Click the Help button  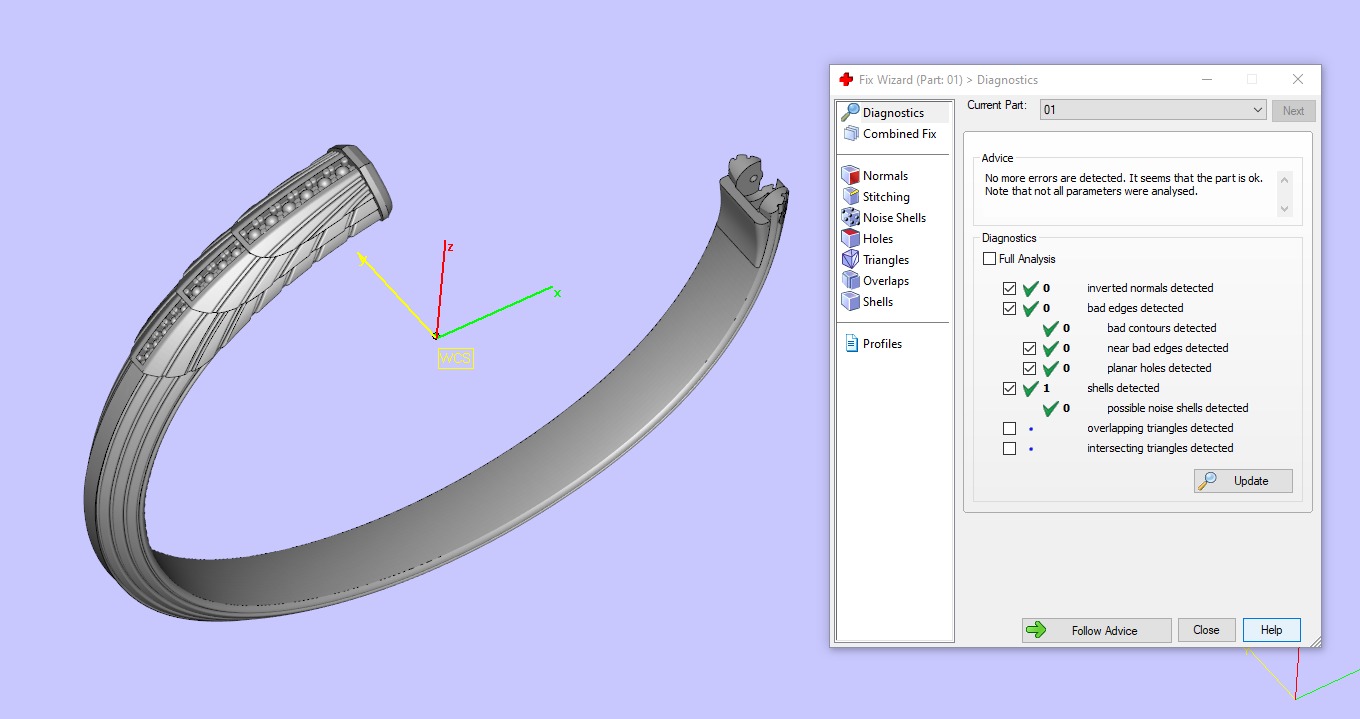[x=1271, y=630]
